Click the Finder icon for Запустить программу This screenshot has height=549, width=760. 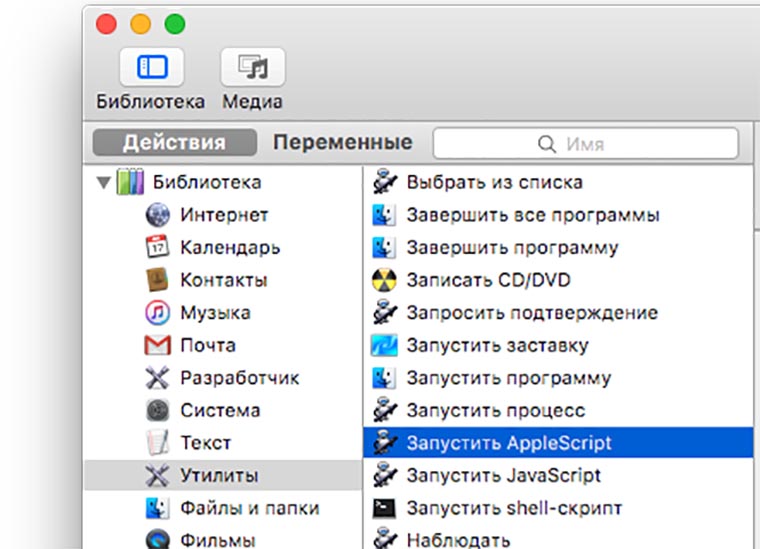pyautogui.click(x=384, y=378)
